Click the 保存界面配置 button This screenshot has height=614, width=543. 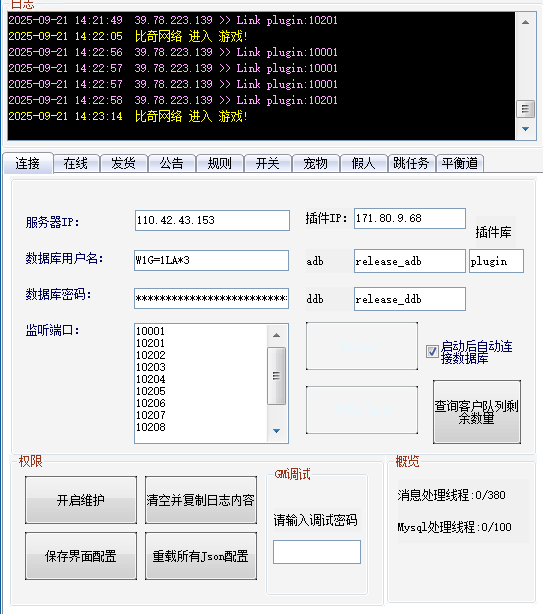tap(81, 556)
